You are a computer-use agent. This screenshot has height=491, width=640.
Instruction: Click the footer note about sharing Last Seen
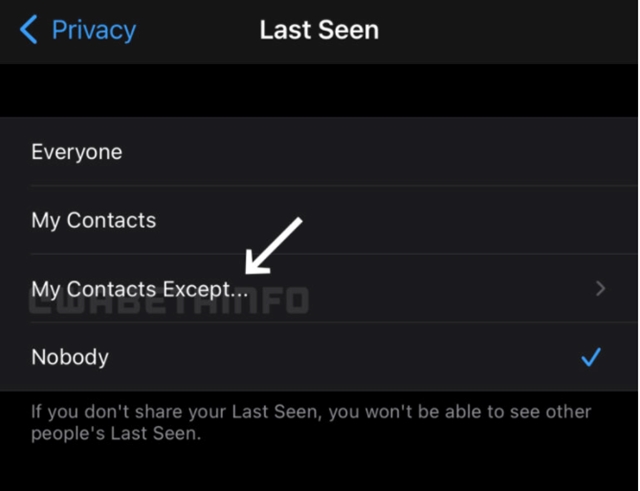[x=311, y=423]
